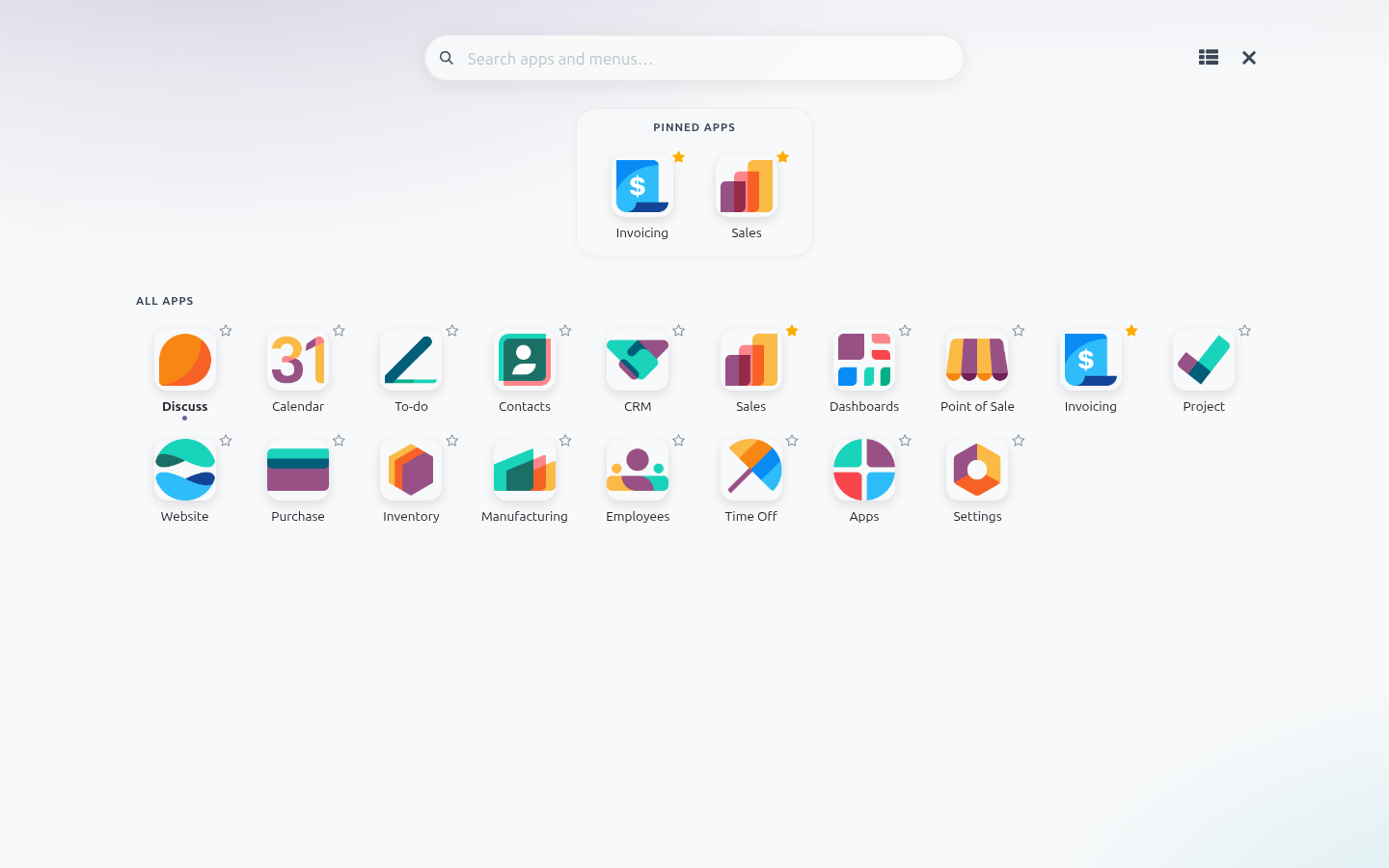Star the Purchase app
The image size is (1389, 868).
click(x=339, y=441)
